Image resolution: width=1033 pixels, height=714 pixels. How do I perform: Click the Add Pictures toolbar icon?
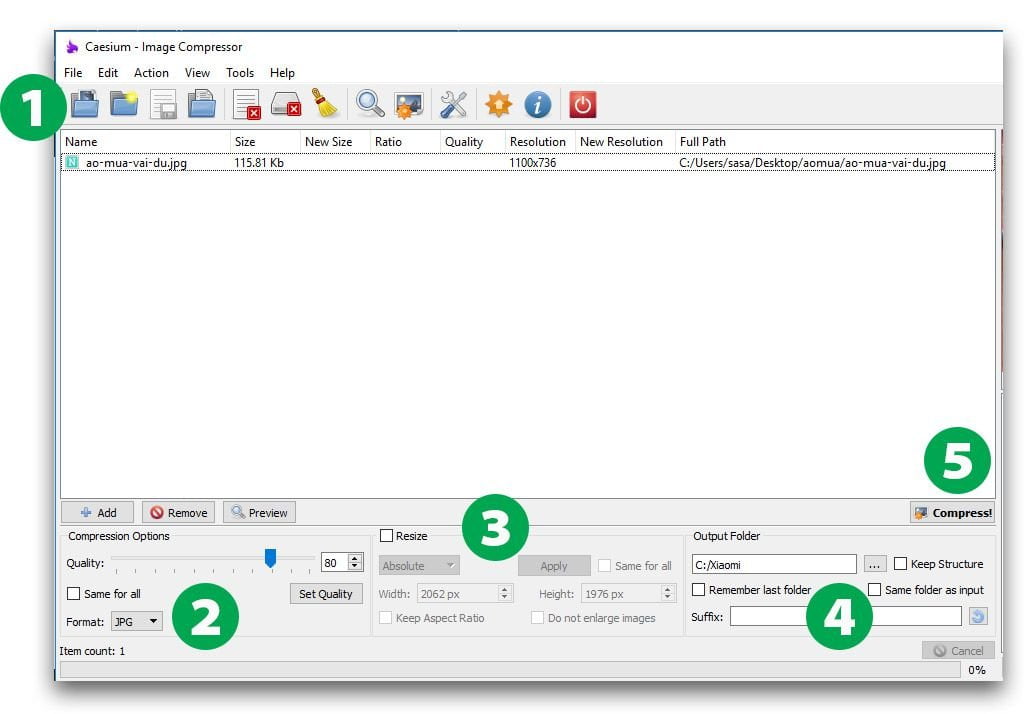(85, 103)
